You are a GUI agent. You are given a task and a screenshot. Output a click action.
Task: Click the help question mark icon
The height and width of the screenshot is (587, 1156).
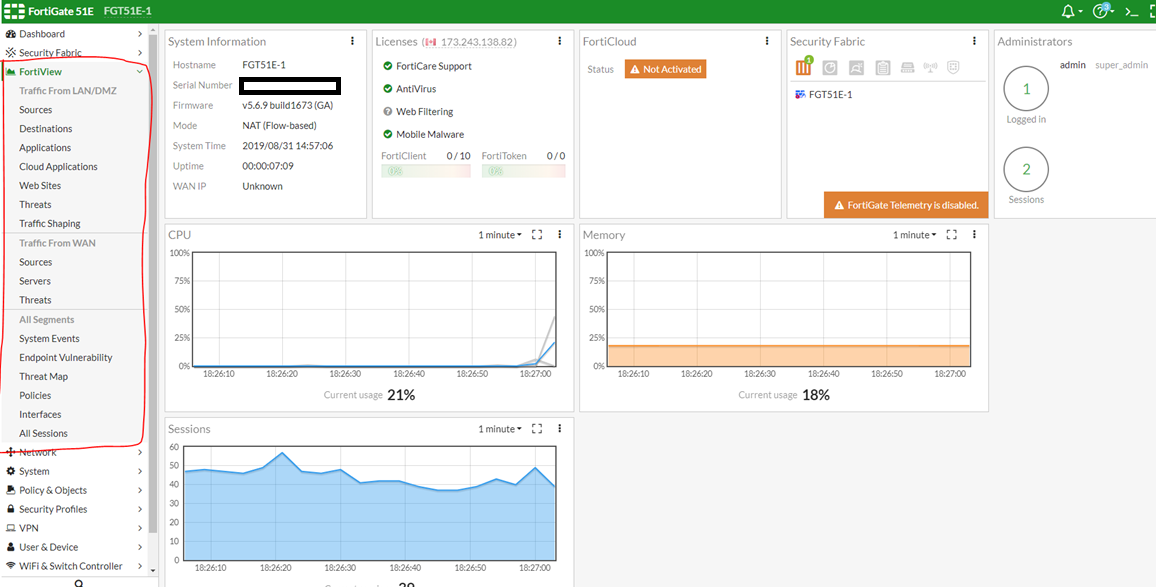(1101, 11)
